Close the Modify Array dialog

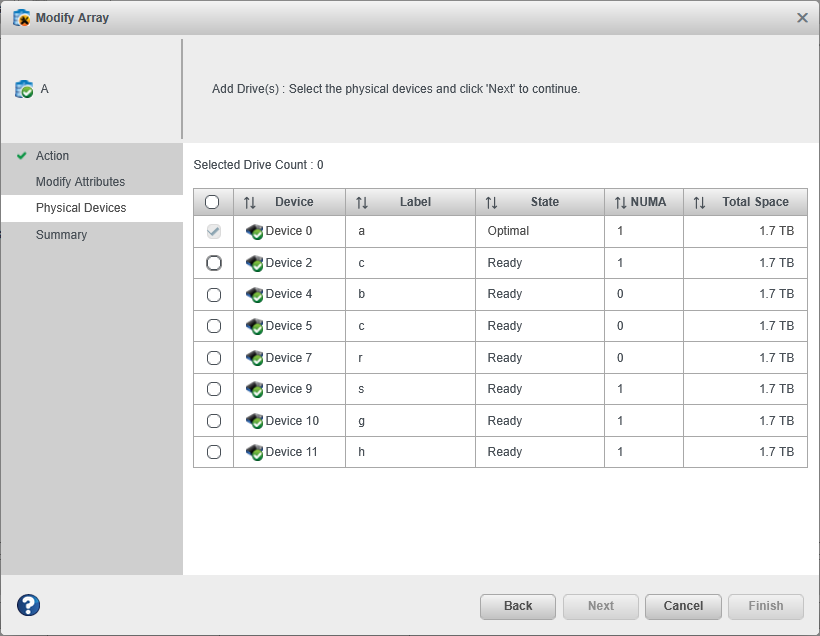coord(802,18)
